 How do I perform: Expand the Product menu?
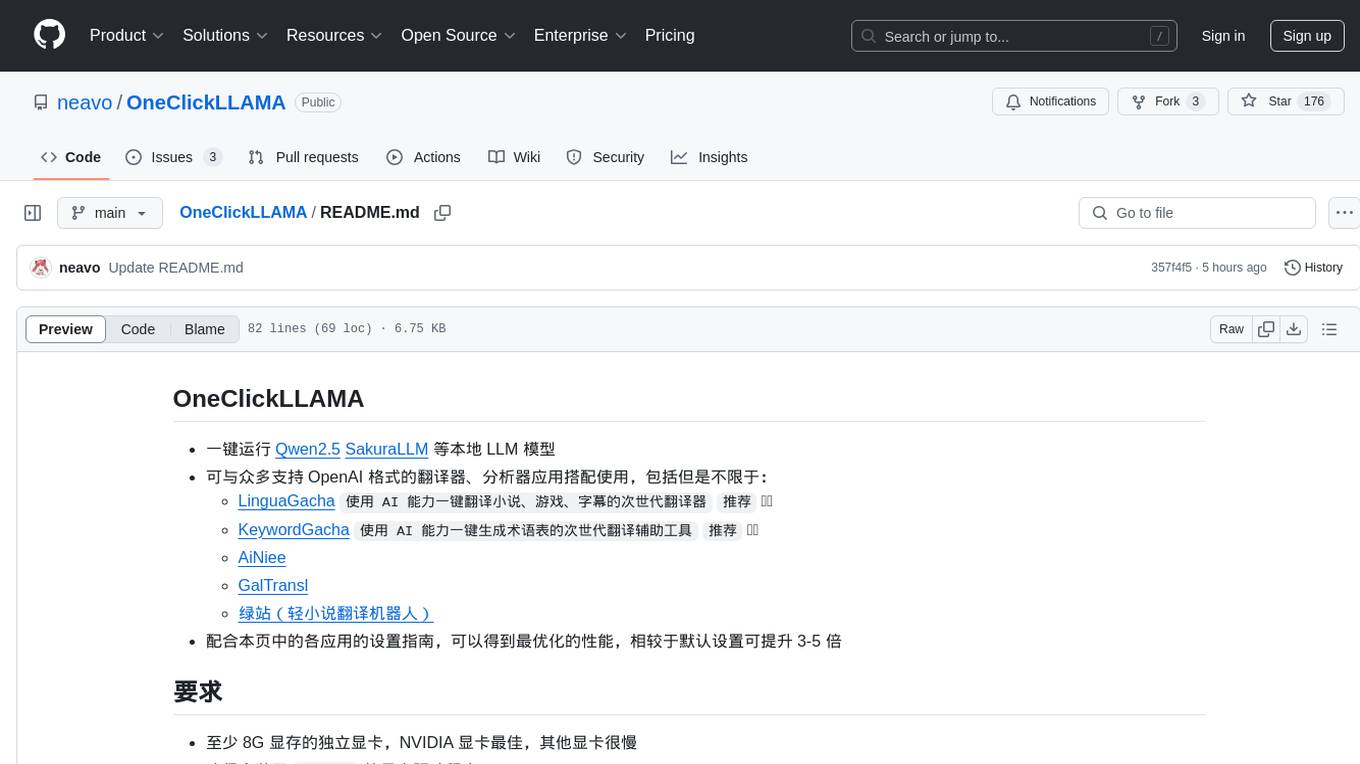(127, 35)
